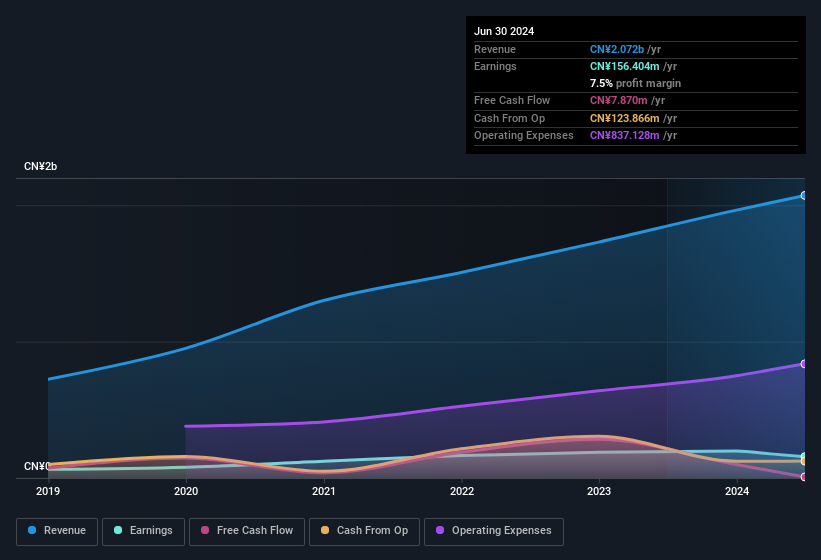Click the teal Earnings legend dot
Viewport: 821px width, 560px height.
[x=118, y=530]
